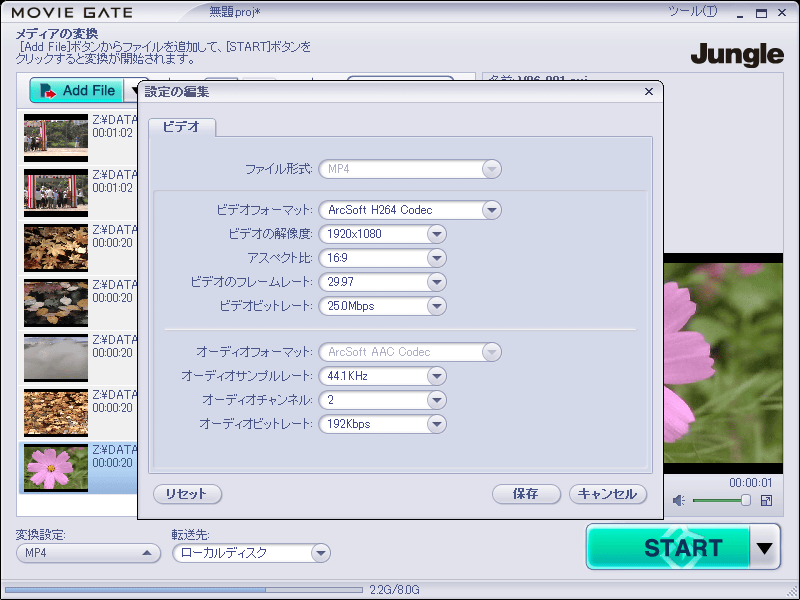Expand the 転送先 ローカルディスク dropdown
The height and width of the screenshot is (600, 800).
[x=252, y=553]
